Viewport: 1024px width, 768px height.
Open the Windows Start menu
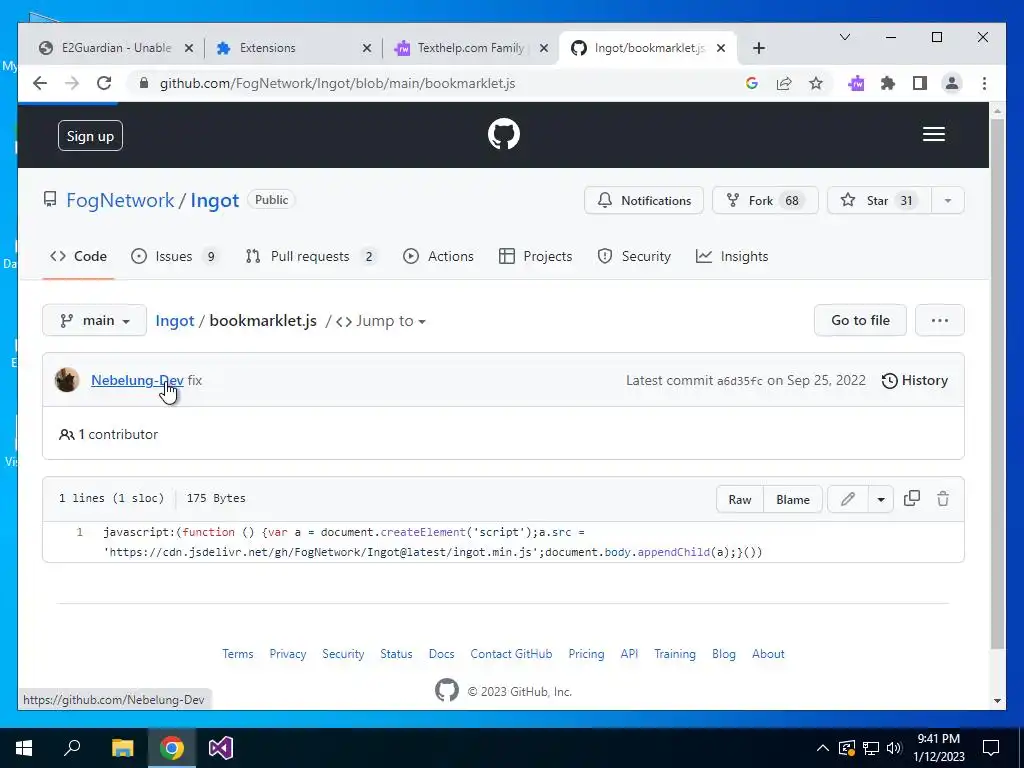point(24,748)
